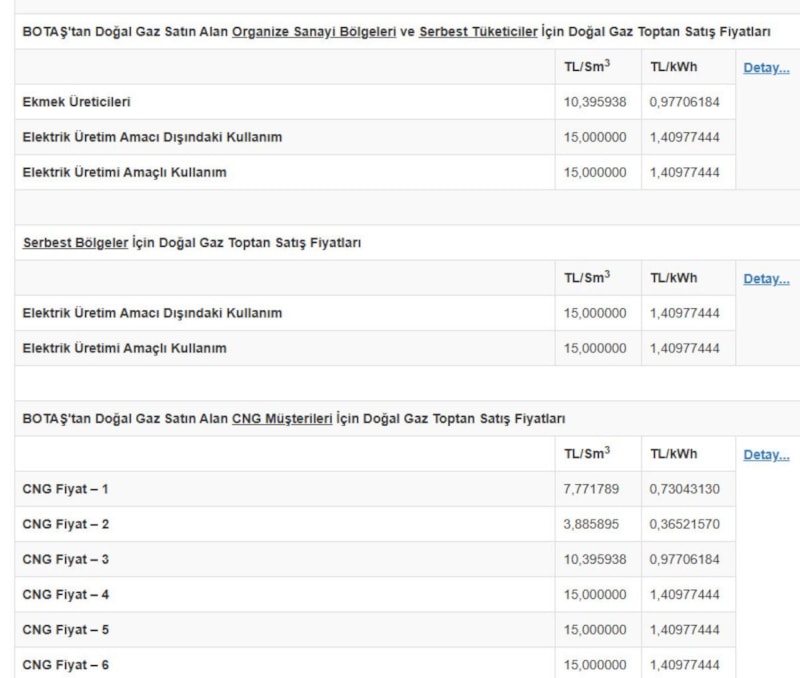Viewport: 800px width, 678px height.
Task: Click the 7,771789 price cell
Action: [x=595, y=489]
